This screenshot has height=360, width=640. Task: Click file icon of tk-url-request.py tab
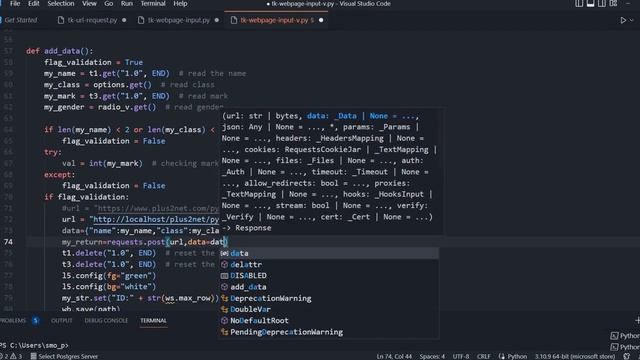point(61,20)
